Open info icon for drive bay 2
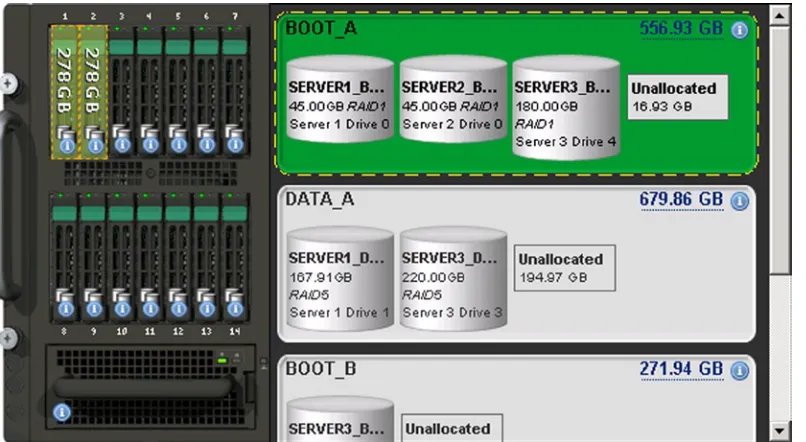Viewport: 806px width, 442px height. point(95,146)
